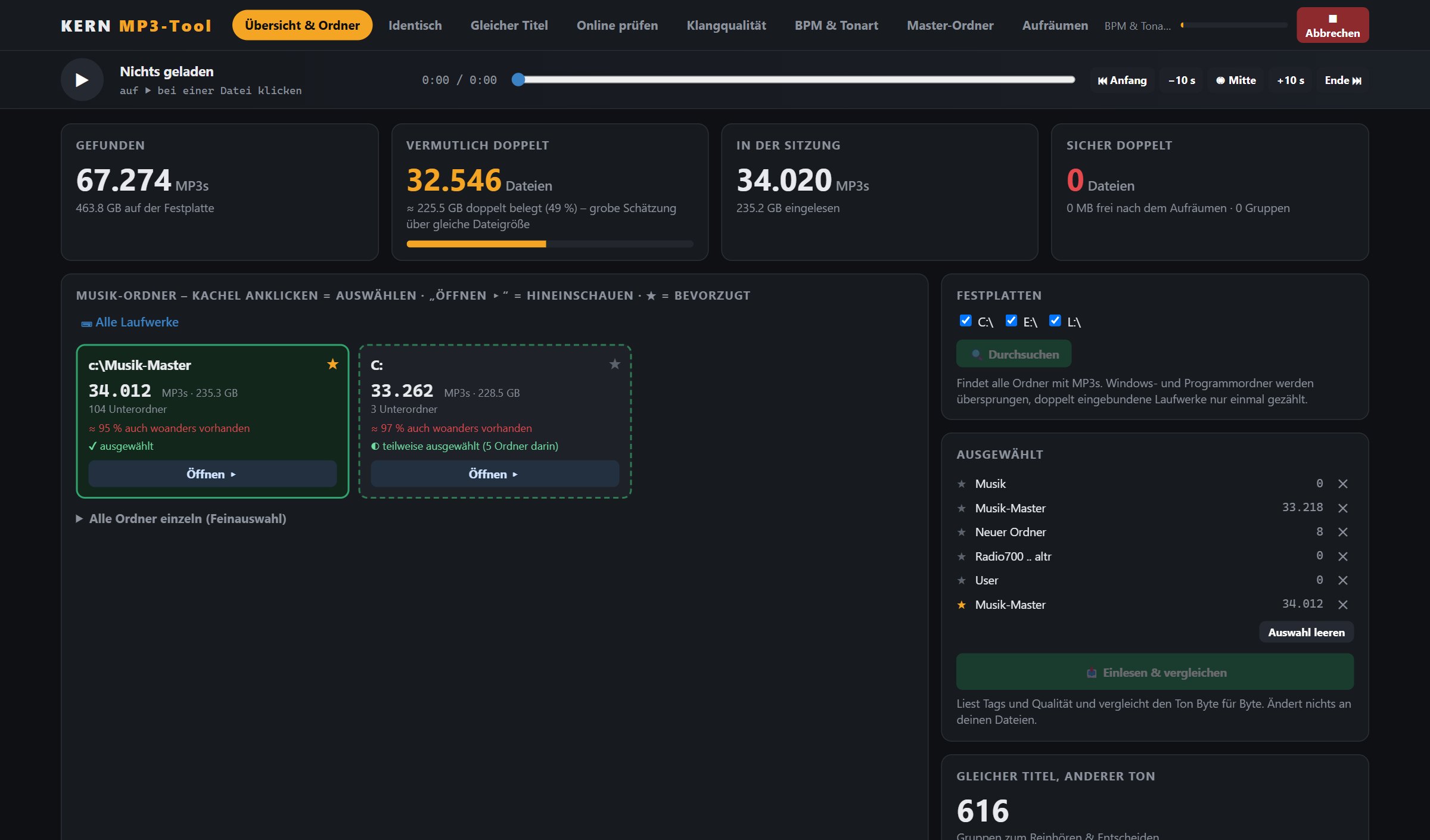Skip to Ende of the track
The width and height of the screenshot is (1430, 840).
tap(1342, 80)
